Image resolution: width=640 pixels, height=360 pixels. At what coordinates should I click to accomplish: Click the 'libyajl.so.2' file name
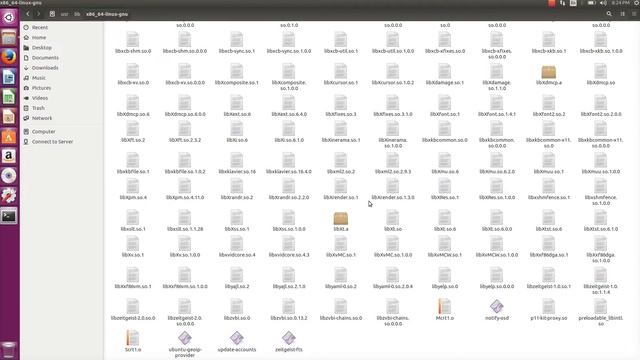point(237,287)
